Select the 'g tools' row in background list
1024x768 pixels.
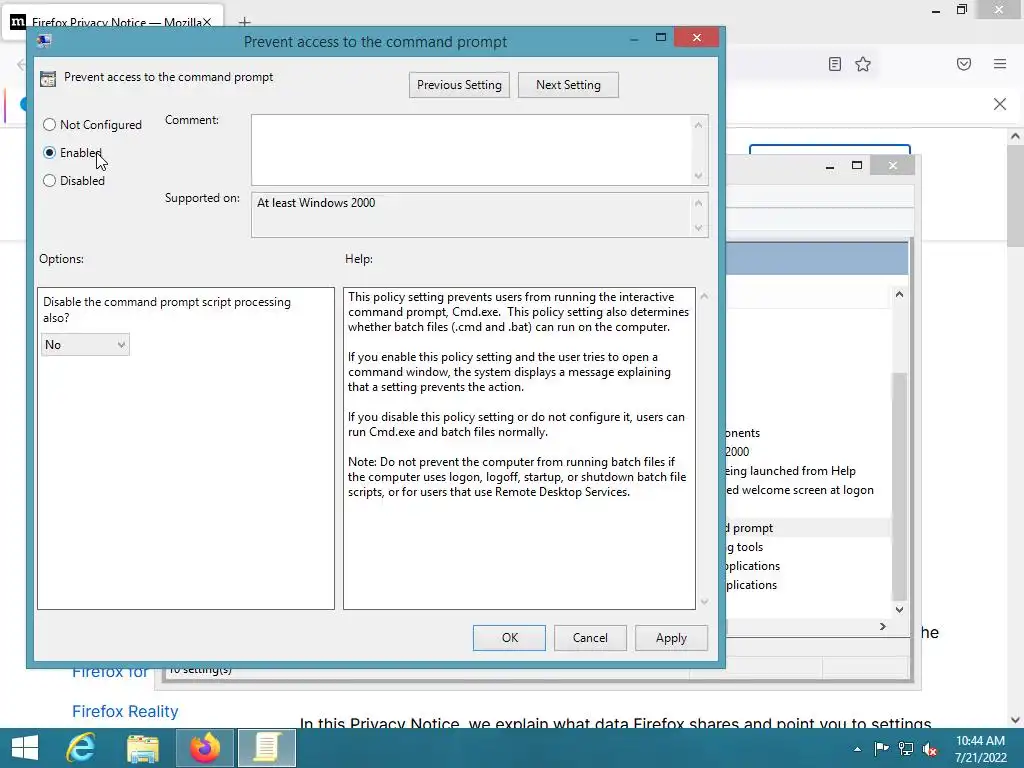(807, 547)
